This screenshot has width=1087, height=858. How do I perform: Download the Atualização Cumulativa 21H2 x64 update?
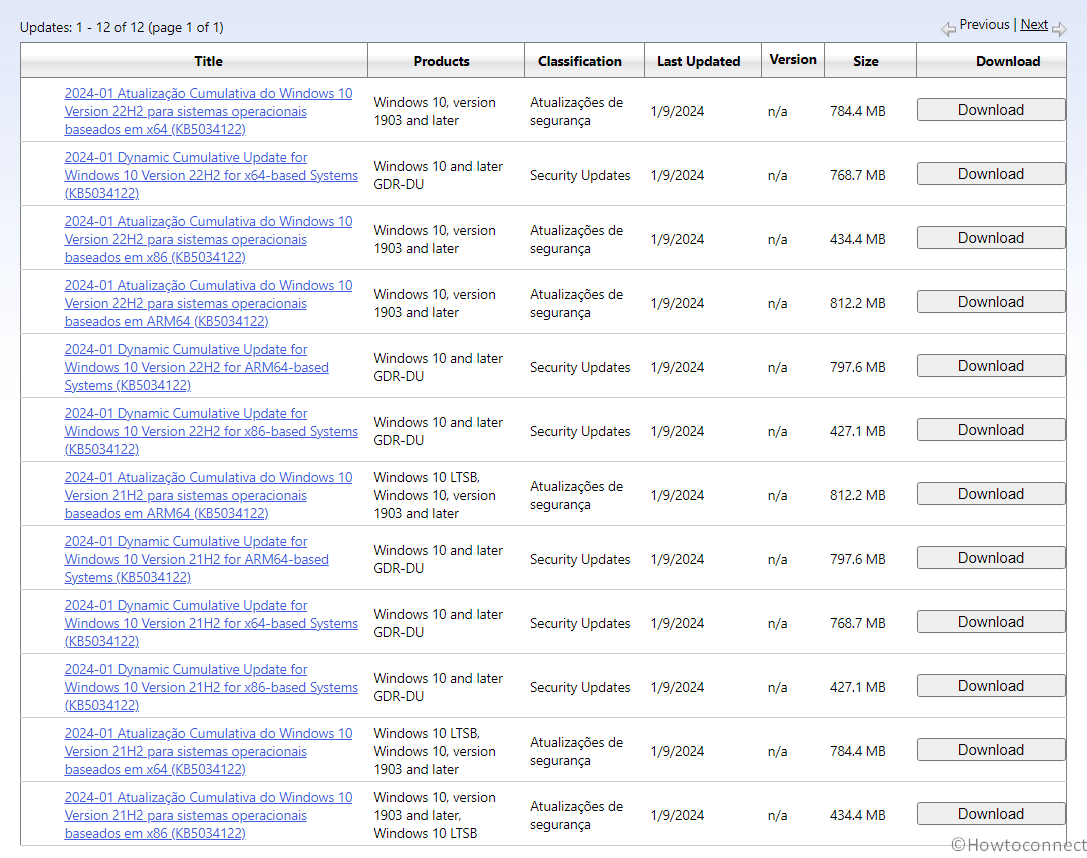tap(990, 750)
